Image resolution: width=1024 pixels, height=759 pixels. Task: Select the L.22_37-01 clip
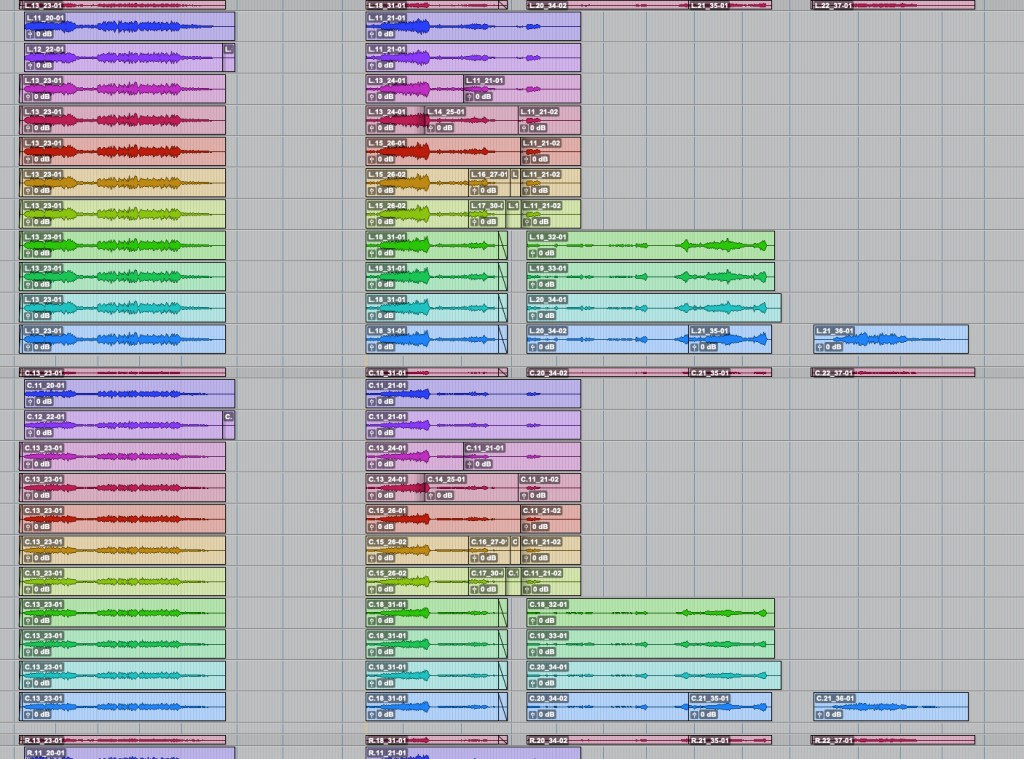click(x=892, y=5)
